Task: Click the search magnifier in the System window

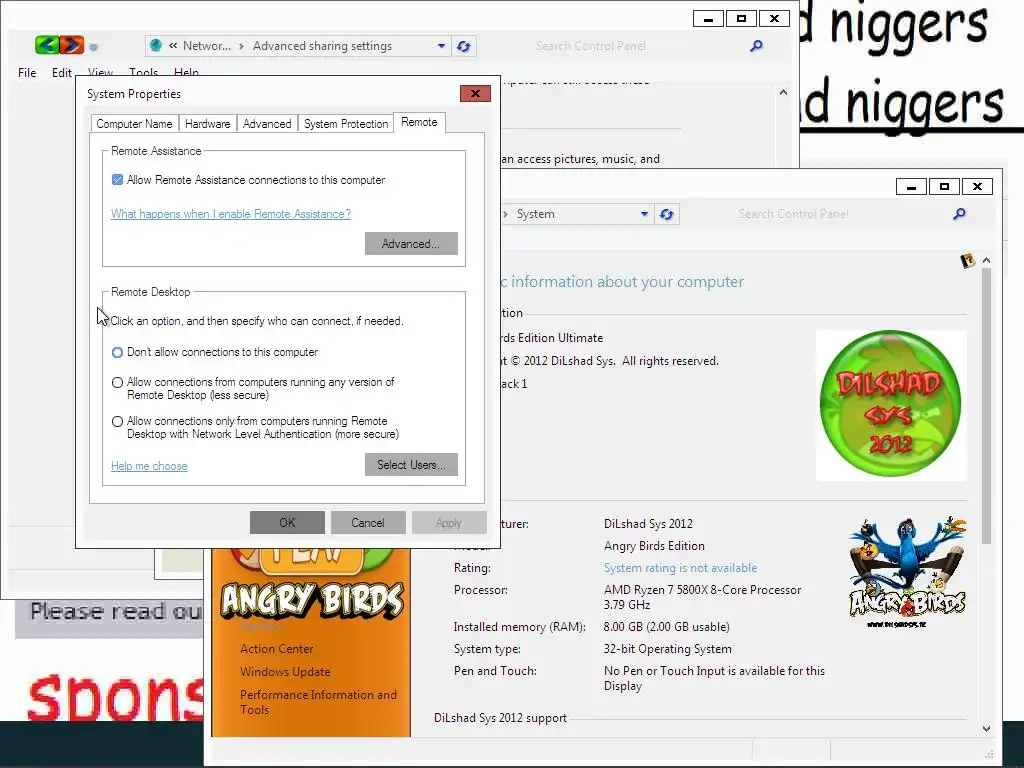Action: pyautogui.click(x=959, y=214)
